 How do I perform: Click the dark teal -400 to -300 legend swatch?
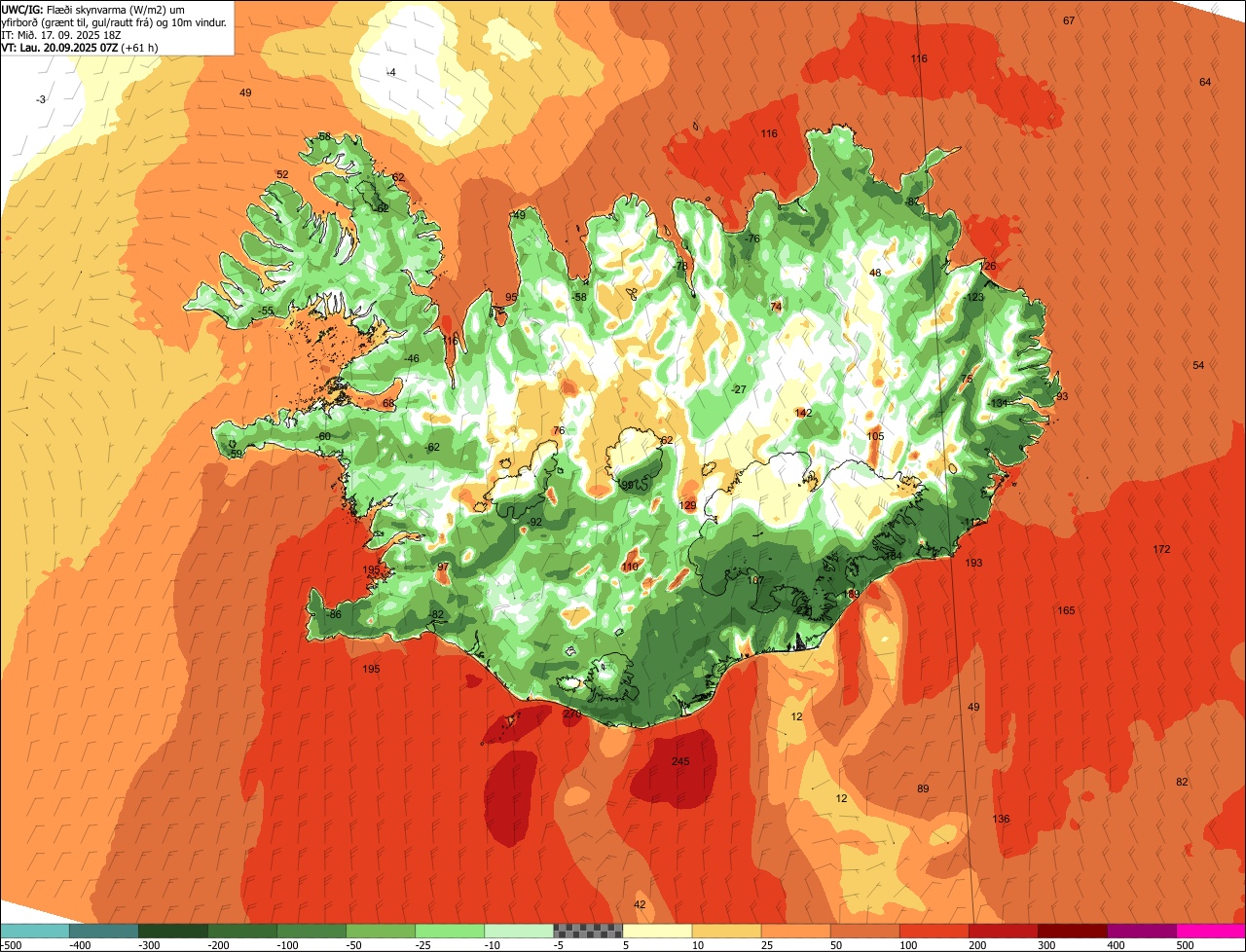point(104,931)
